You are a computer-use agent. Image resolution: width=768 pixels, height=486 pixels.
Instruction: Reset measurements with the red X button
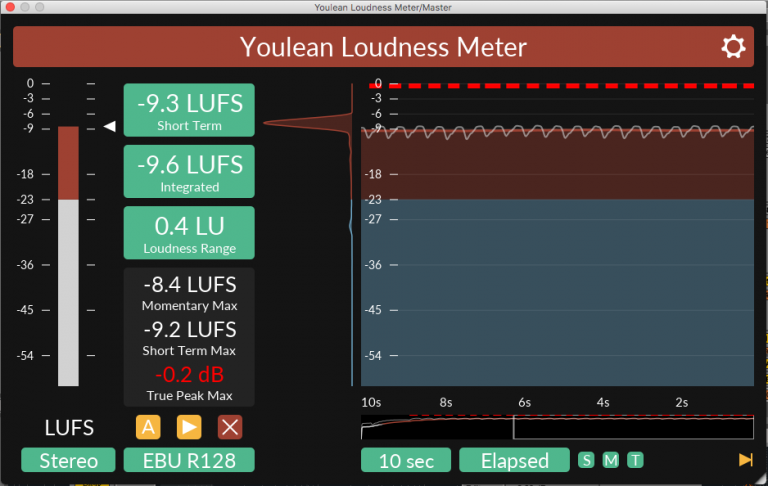coord(230,427)
